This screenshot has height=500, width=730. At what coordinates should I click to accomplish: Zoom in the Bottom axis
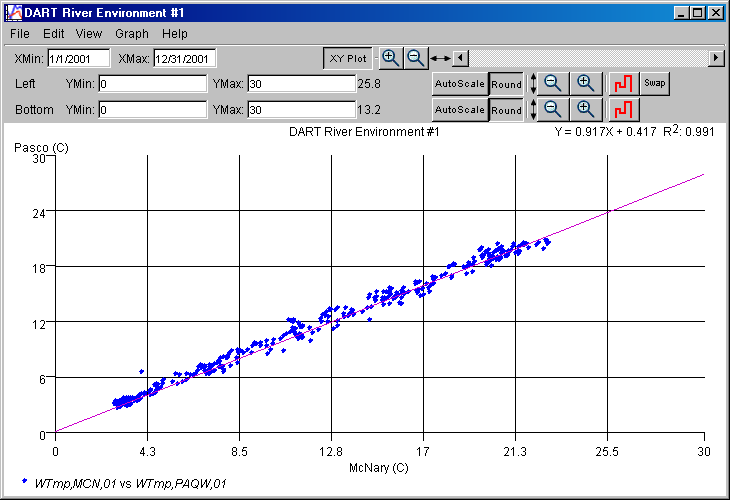coord(585,108)
